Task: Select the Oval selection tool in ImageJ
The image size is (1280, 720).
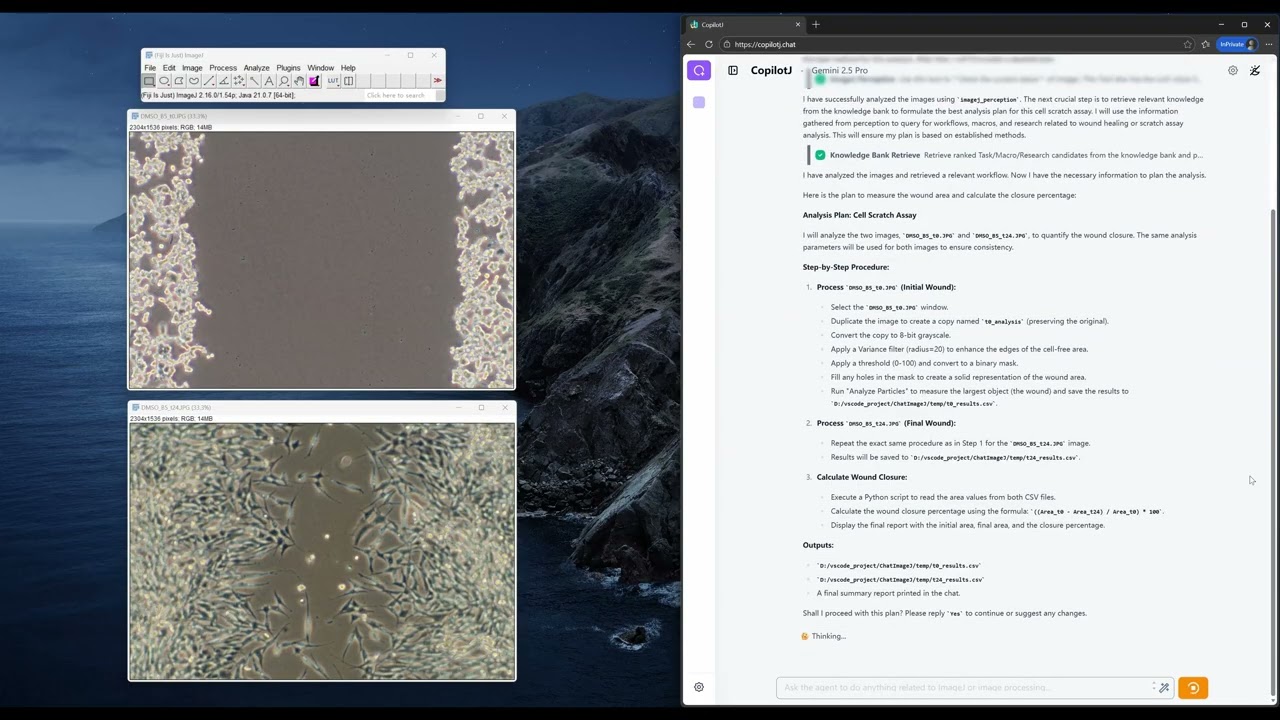Action: tap(164, 81)
